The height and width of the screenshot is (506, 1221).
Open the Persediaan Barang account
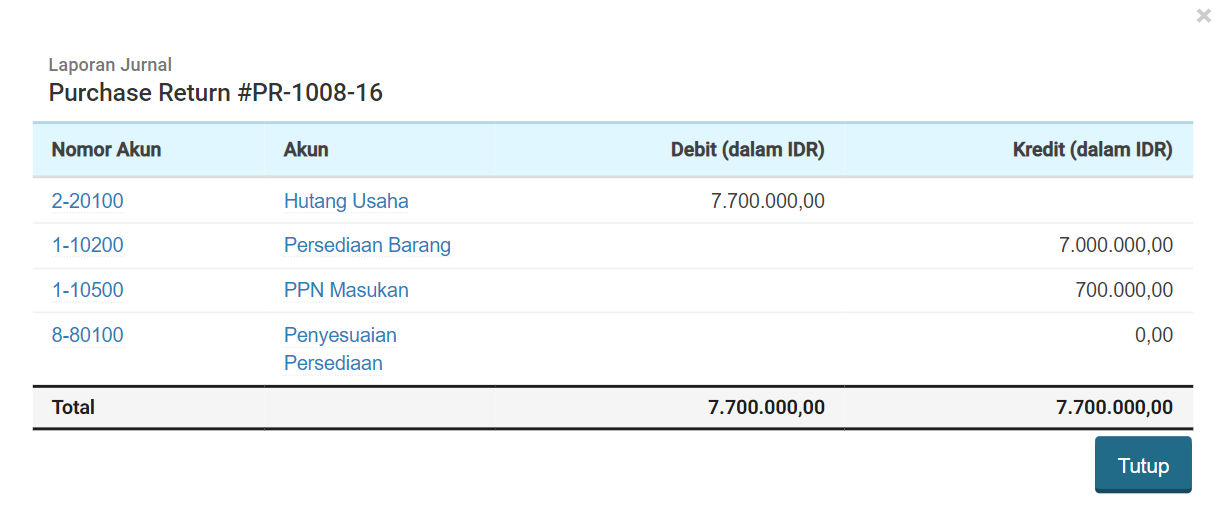coord(367,245)
